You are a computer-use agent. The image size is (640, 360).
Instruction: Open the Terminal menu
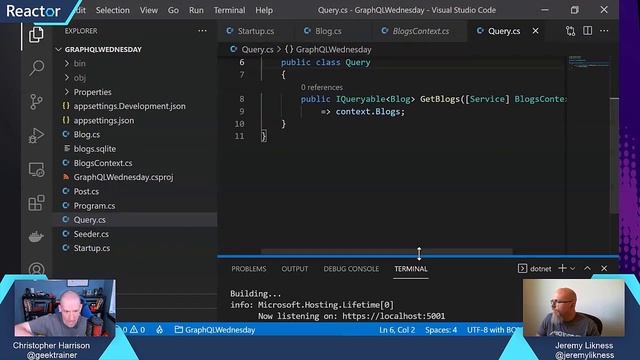pyautogui.click(x=229, y=10)
